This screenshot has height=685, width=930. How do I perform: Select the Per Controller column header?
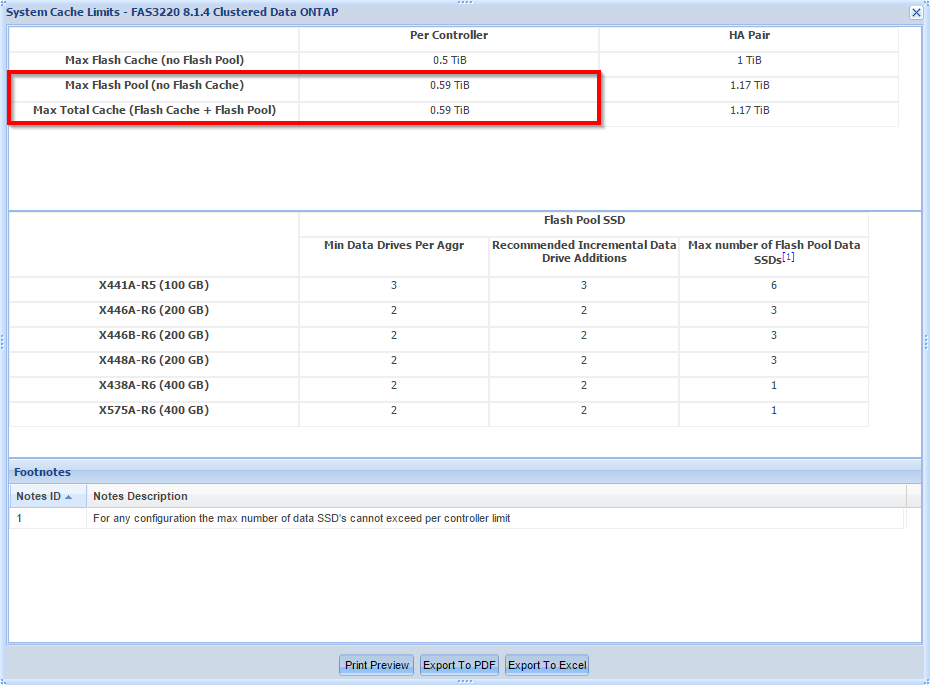click(x=449, y=35)
